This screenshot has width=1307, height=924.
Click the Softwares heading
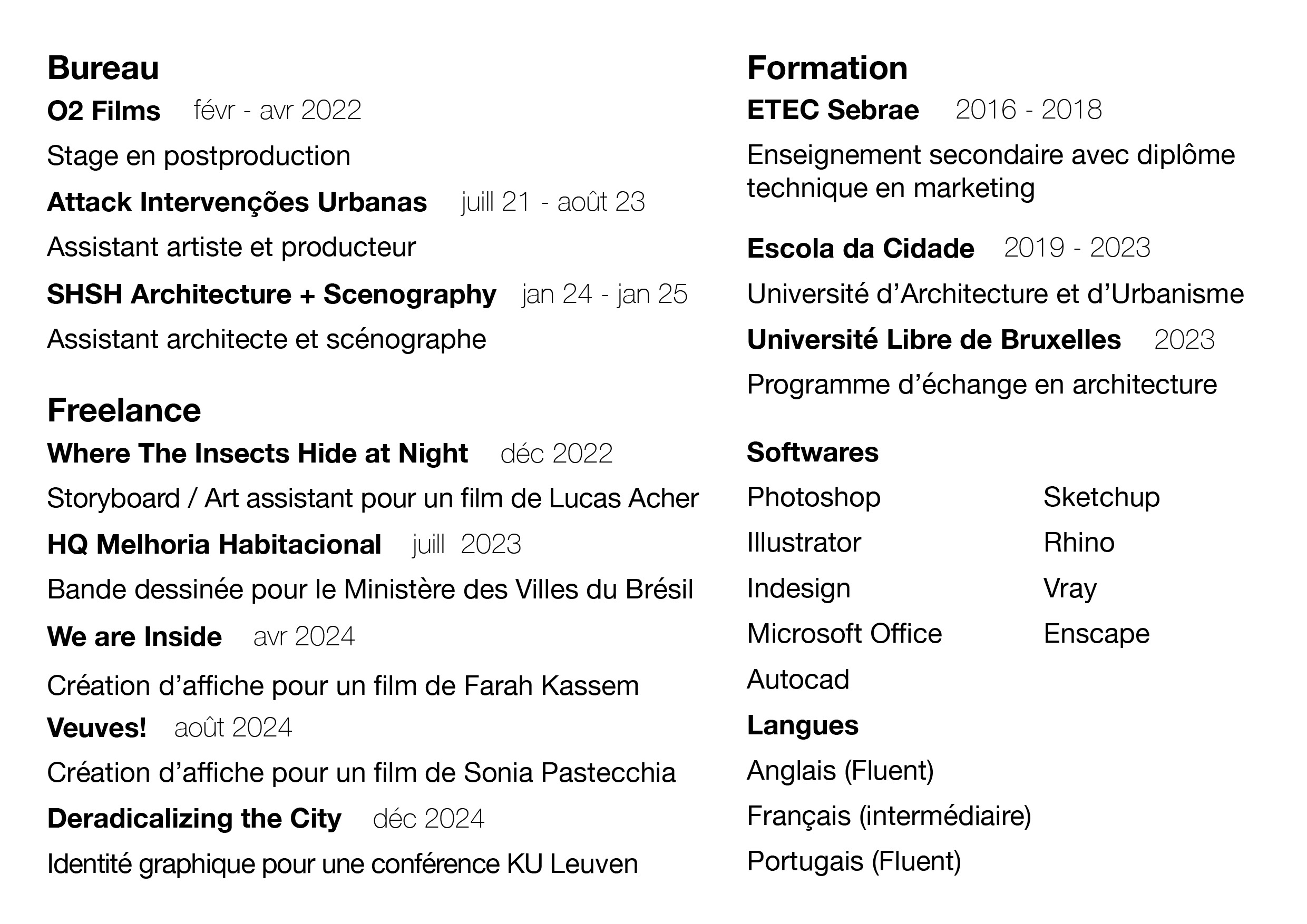pyautogui.click(x=812, y=453)
